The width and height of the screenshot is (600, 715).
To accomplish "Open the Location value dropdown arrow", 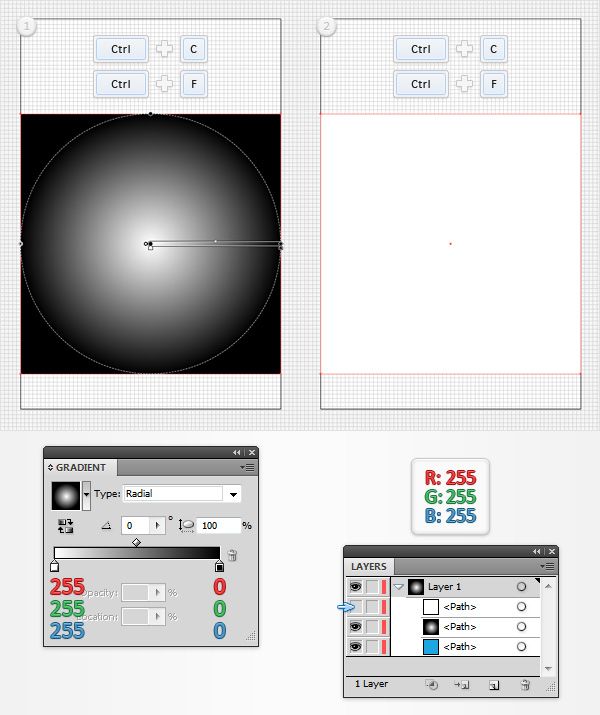I will point(158,616).
